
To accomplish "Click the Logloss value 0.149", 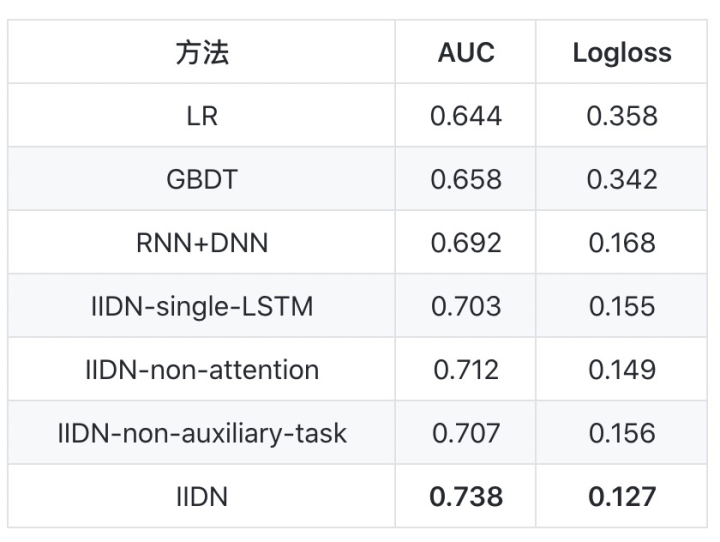I will click(622, 370).
